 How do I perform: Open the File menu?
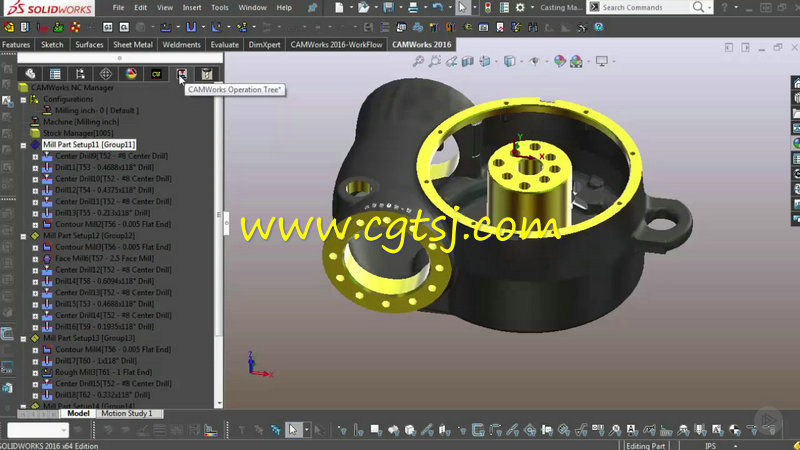tap(118, 8)
